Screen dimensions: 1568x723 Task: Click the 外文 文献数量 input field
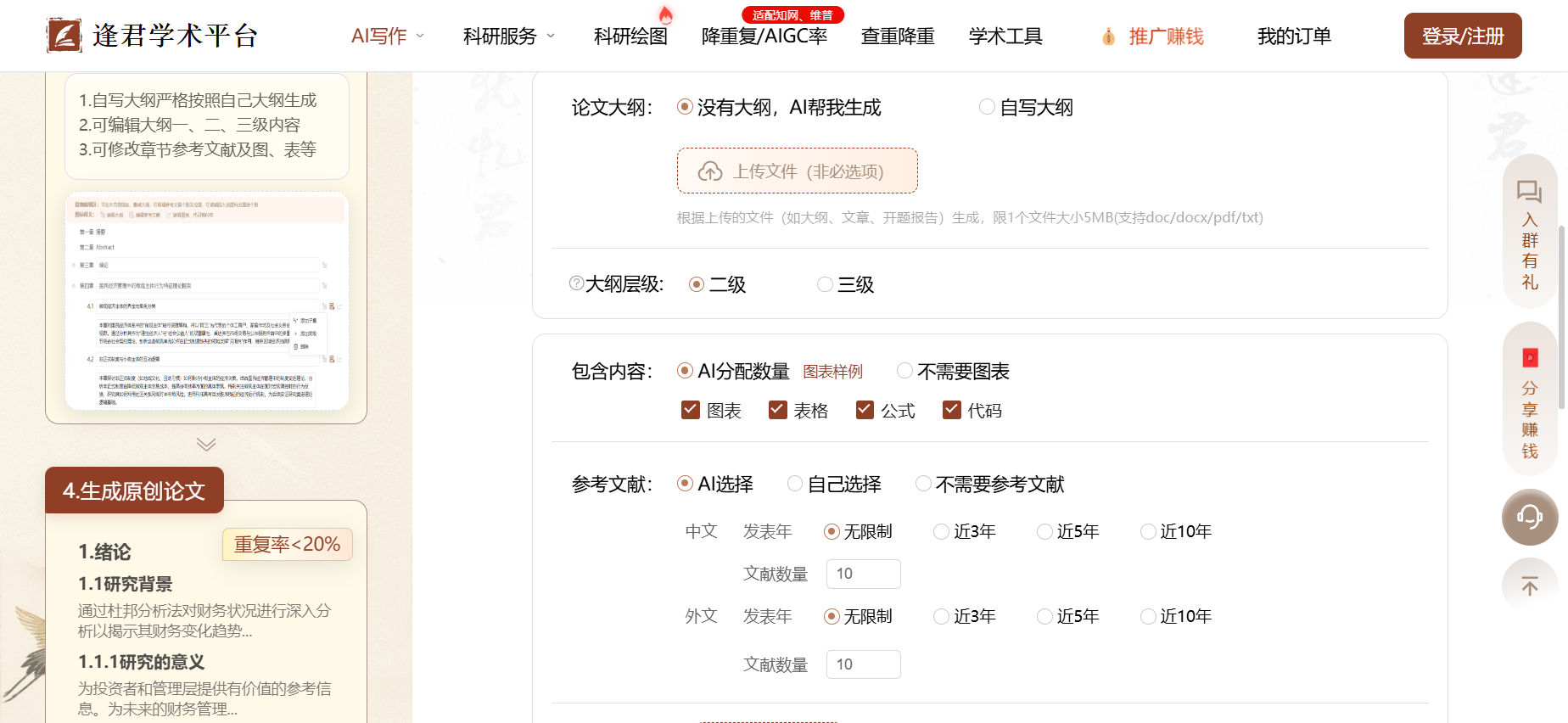click(x=864, y=664)
